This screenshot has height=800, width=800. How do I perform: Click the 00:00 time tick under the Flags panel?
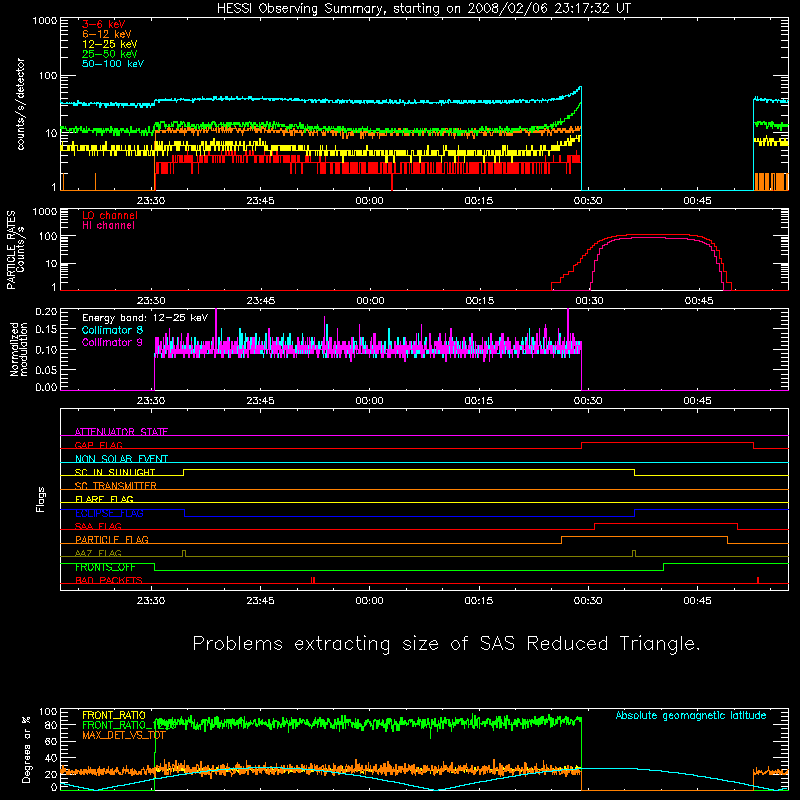[369, 601]
